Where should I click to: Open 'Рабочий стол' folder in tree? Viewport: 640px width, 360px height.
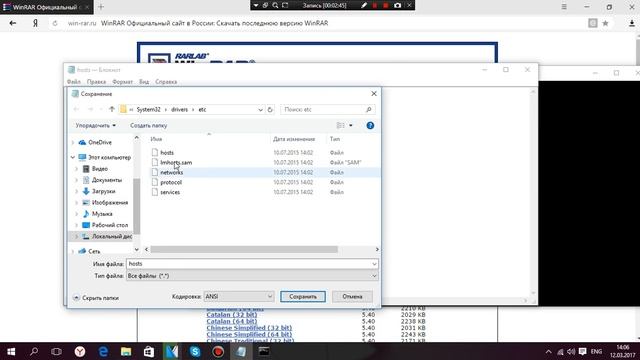[109, 225]
